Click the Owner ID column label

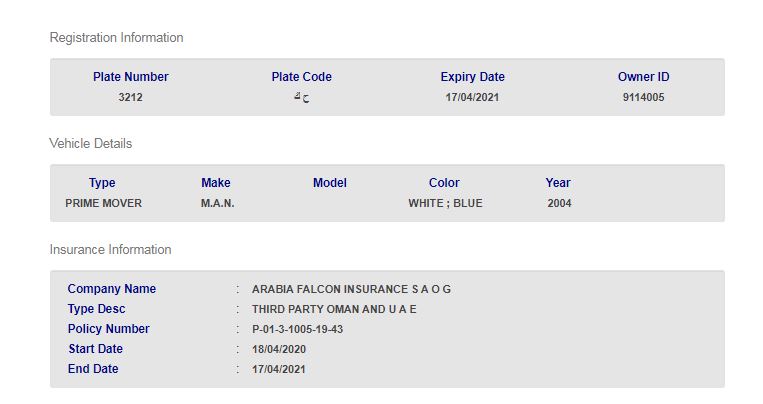tap(643, 77)
